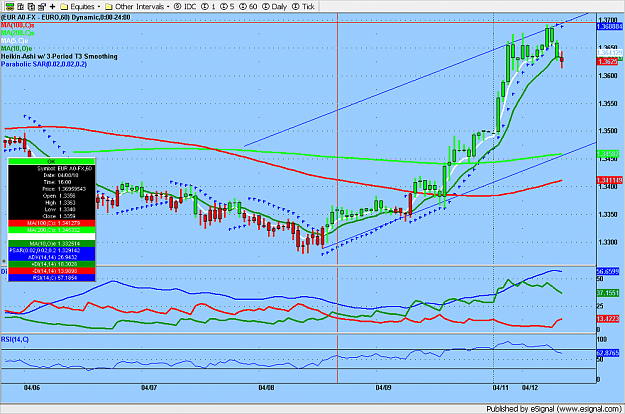Screen dimensions: 625x414
Task: Open the Equities folder dropdown
Action: (x=81, y=6)
